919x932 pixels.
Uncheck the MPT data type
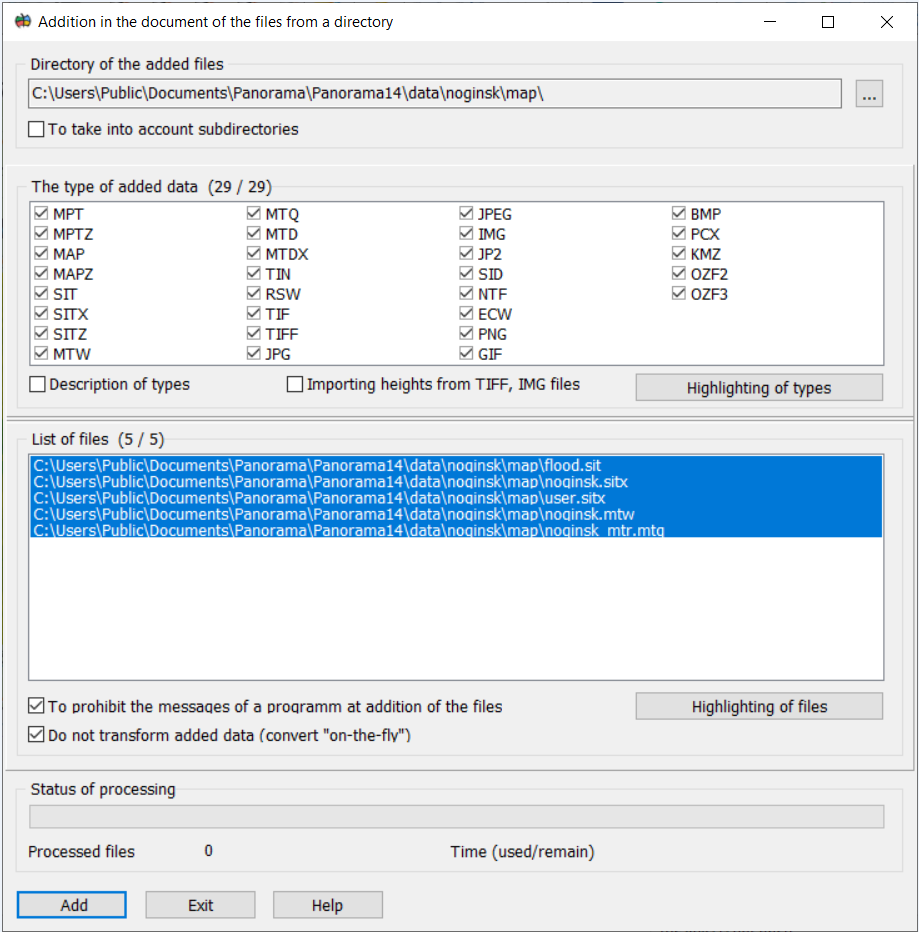41,214
